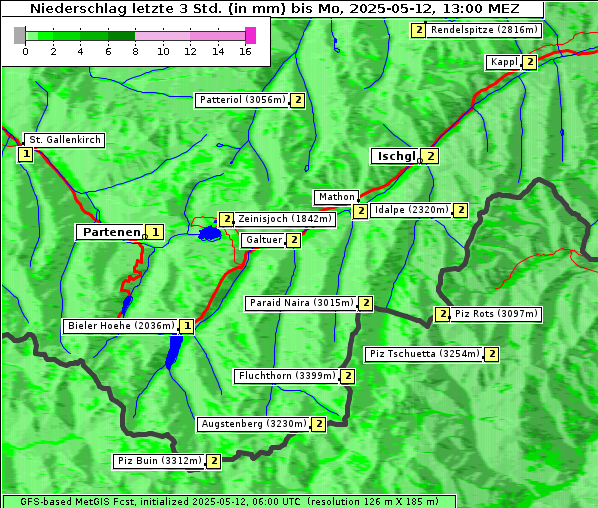Click the Kappl location label
The image size is (598, 508).
[503, 62]
